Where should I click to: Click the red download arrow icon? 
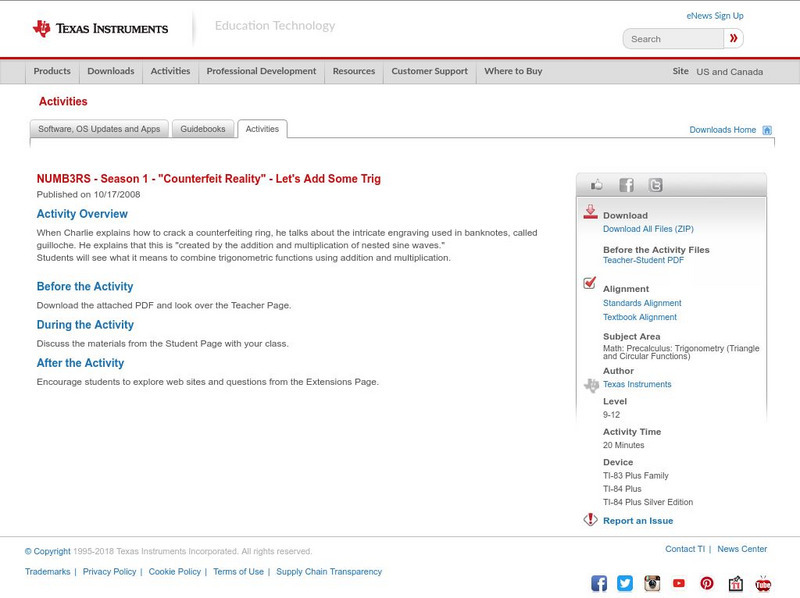[590, 212]
